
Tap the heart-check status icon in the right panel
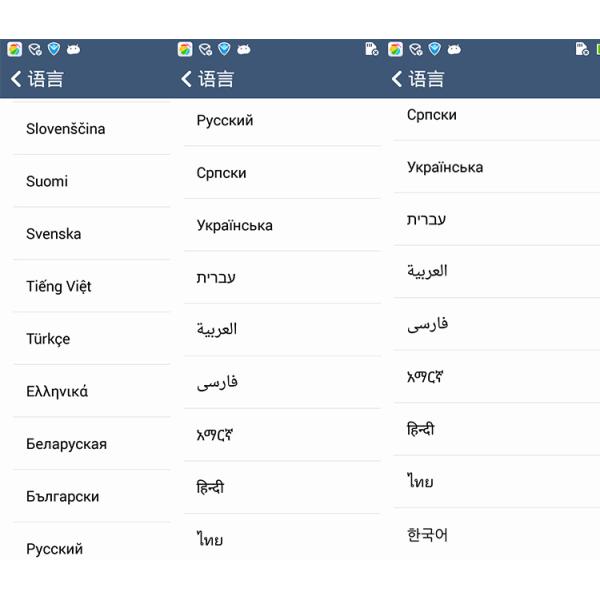(416, 49)
